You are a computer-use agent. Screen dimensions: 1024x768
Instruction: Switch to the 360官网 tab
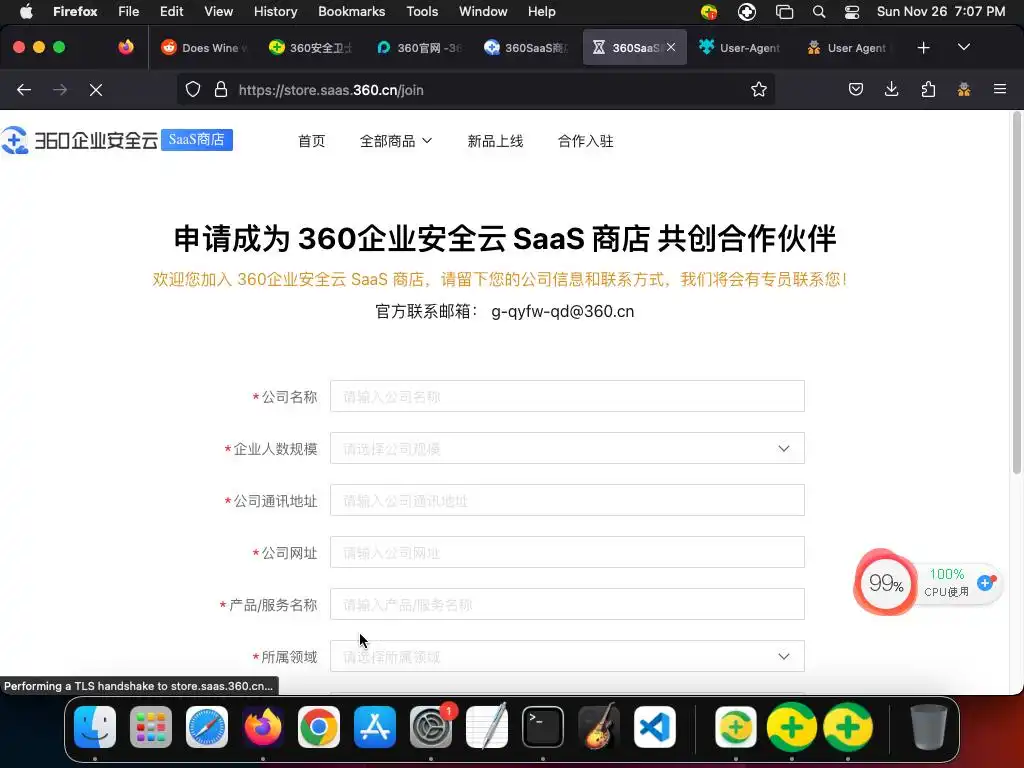(x=419, y=48)
